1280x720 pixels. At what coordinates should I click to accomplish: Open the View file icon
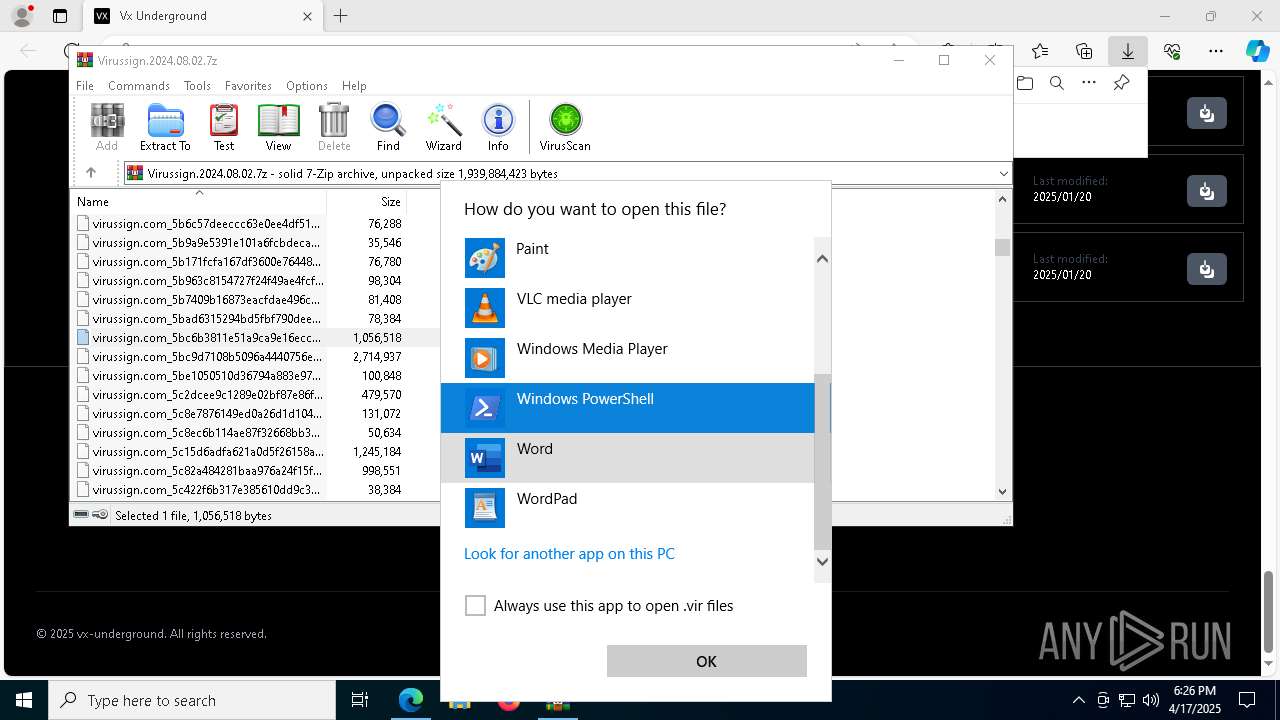pyautogui.click(x=278, y=127)
